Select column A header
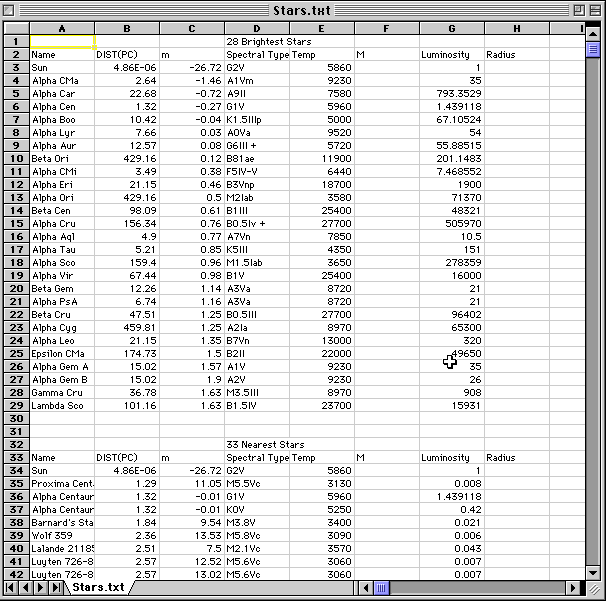 pos(62,29)
